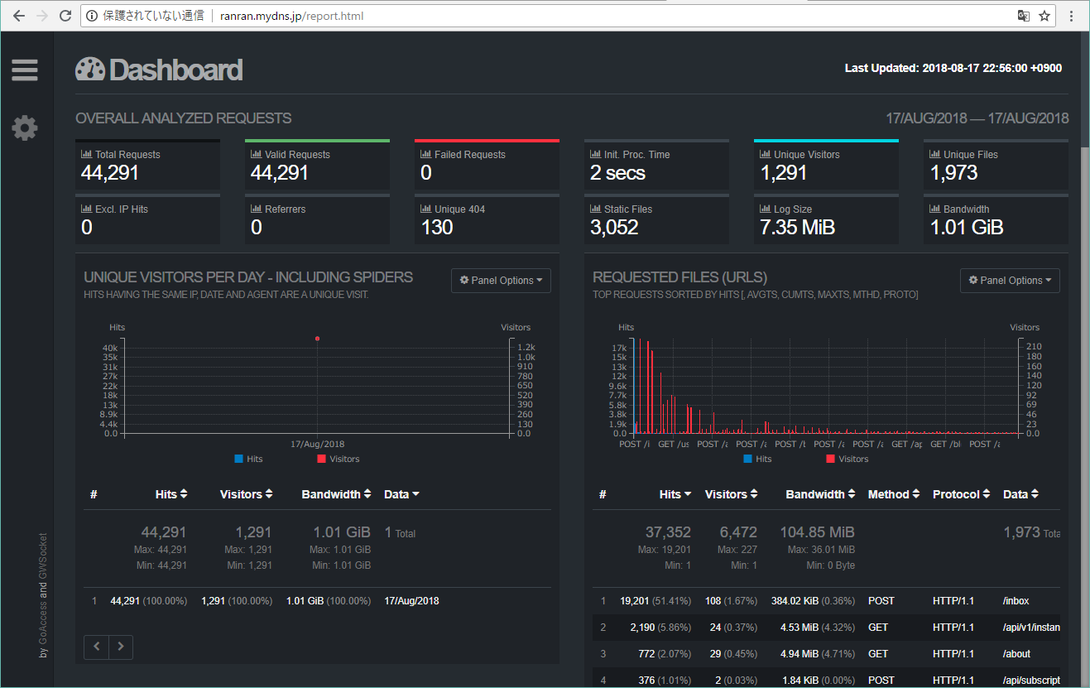
Task: Click the browser back arrow
Action: tap(18, 16)
